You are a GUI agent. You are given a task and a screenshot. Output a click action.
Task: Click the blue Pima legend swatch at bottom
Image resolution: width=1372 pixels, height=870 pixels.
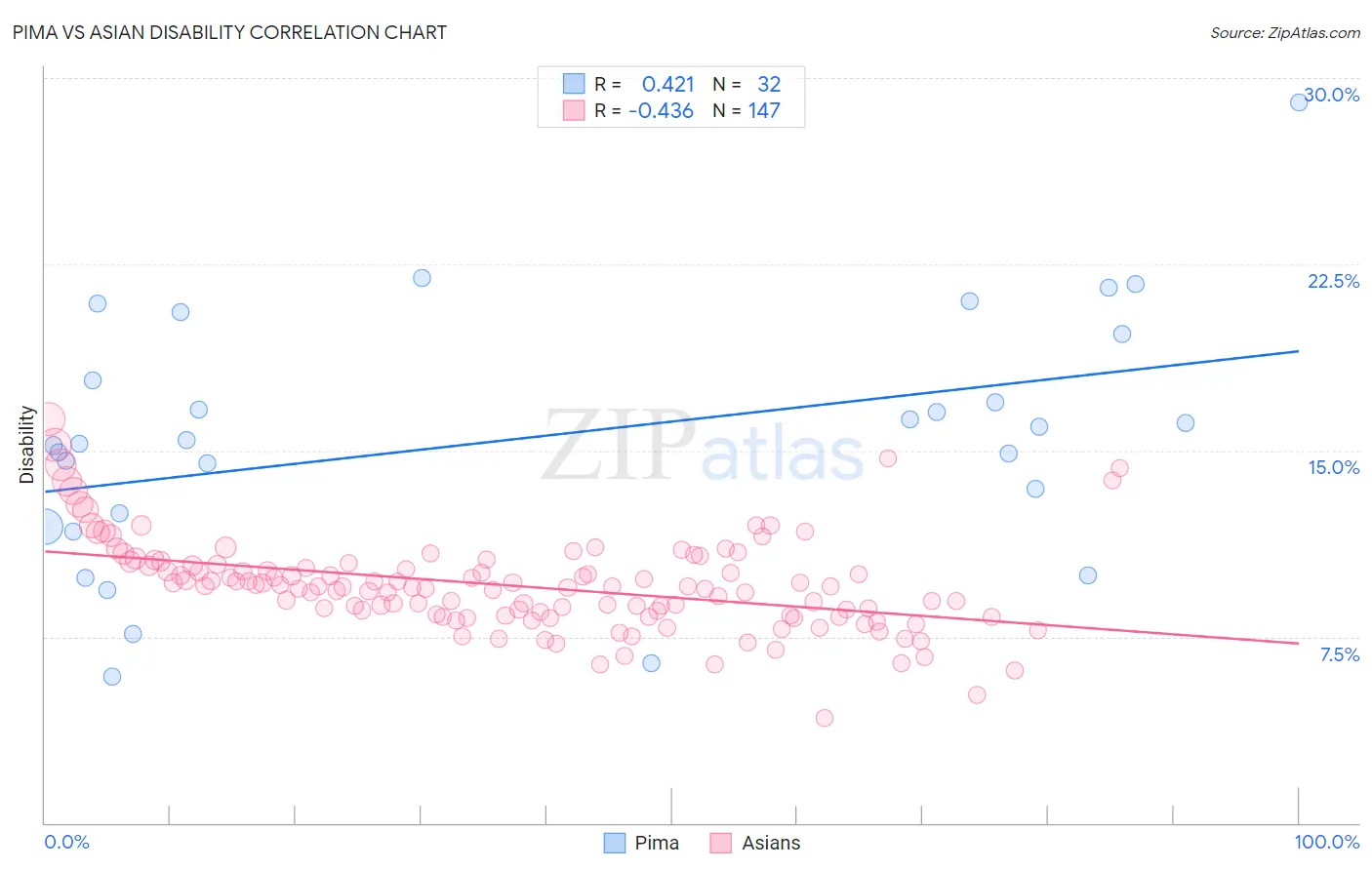pos(614,843)
